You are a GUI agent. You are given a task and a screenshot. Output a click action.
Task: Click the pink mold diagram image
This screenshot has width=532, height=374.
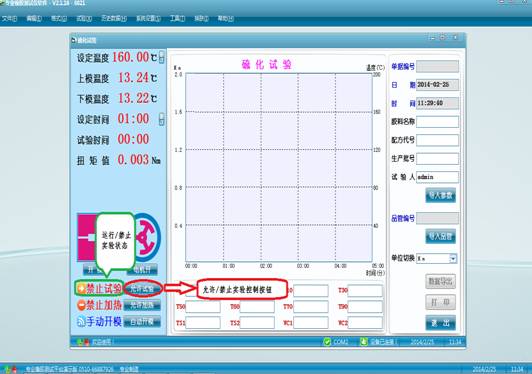tap(87, 237)
